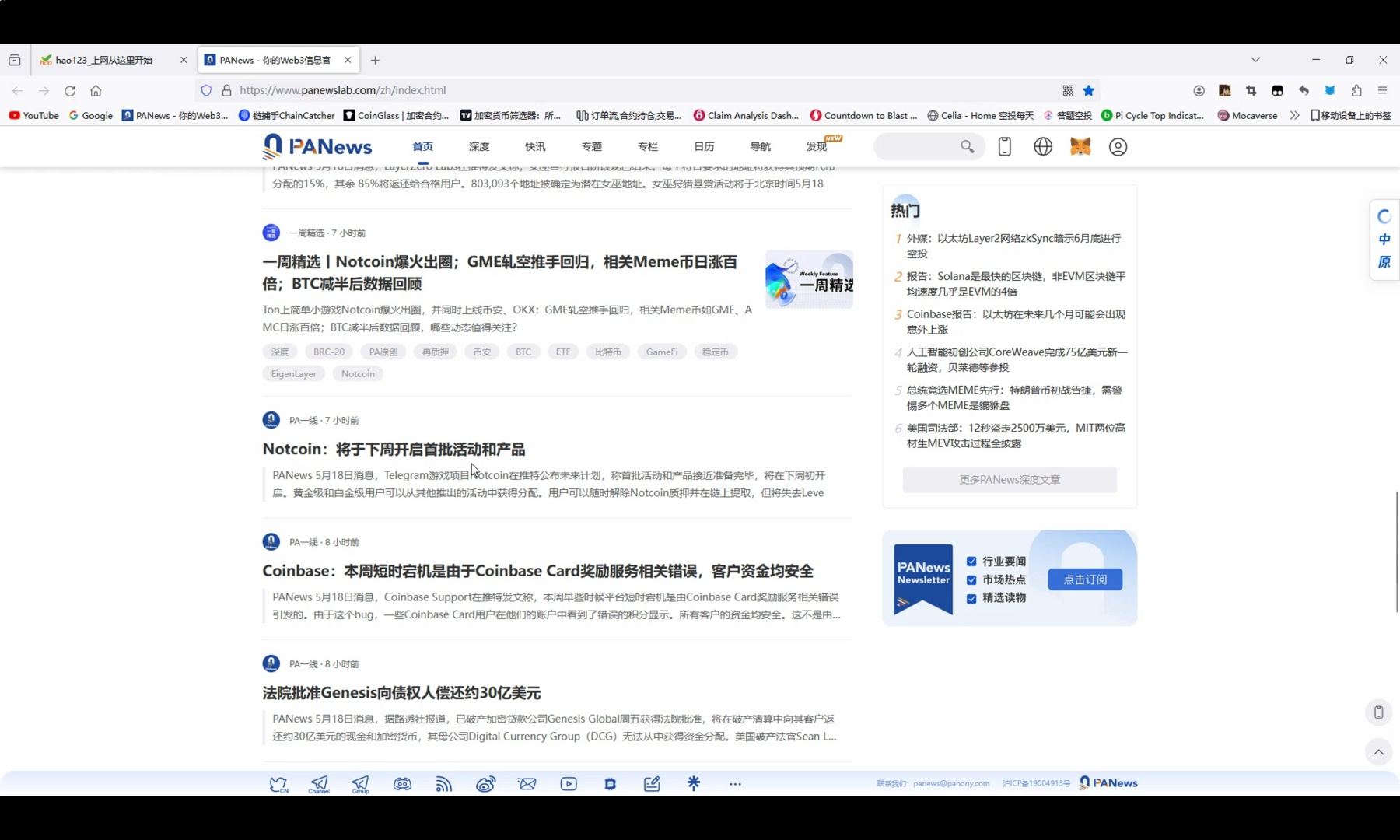The image size is (1400, 840).
Task: Open the Coinbase短时宕机 headline
Action: [x=538, y=571]
